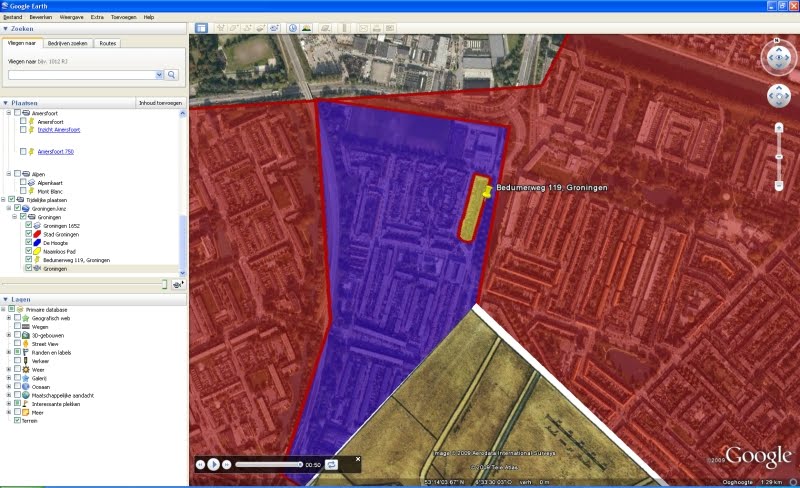Enable the Street View layer checkbox
This screenshot has height=488, width=800.
17,343
